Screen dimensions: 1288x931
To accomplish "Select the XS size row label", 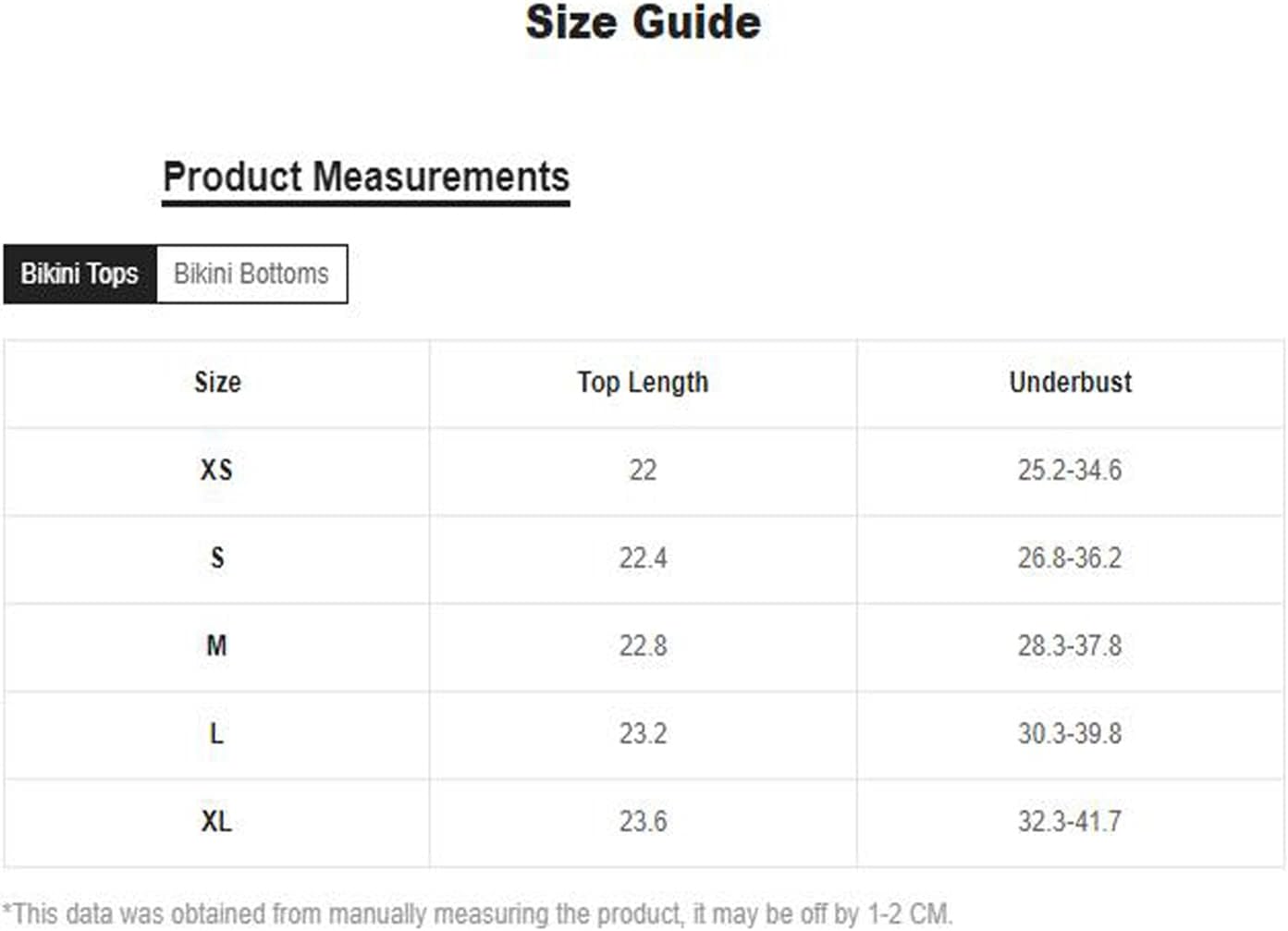I will point(217,471).
